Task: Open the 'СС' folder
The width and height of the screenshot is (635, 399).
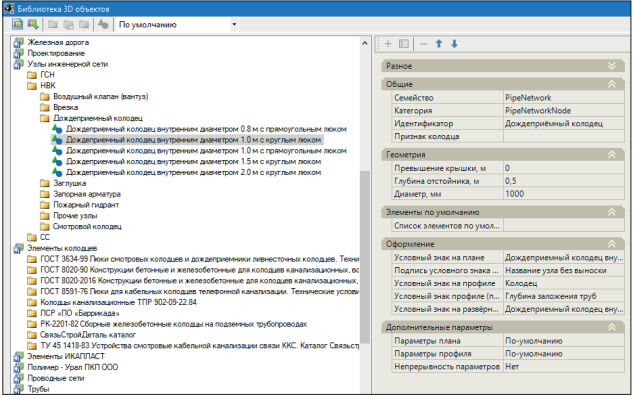Action: click(45, 237)
